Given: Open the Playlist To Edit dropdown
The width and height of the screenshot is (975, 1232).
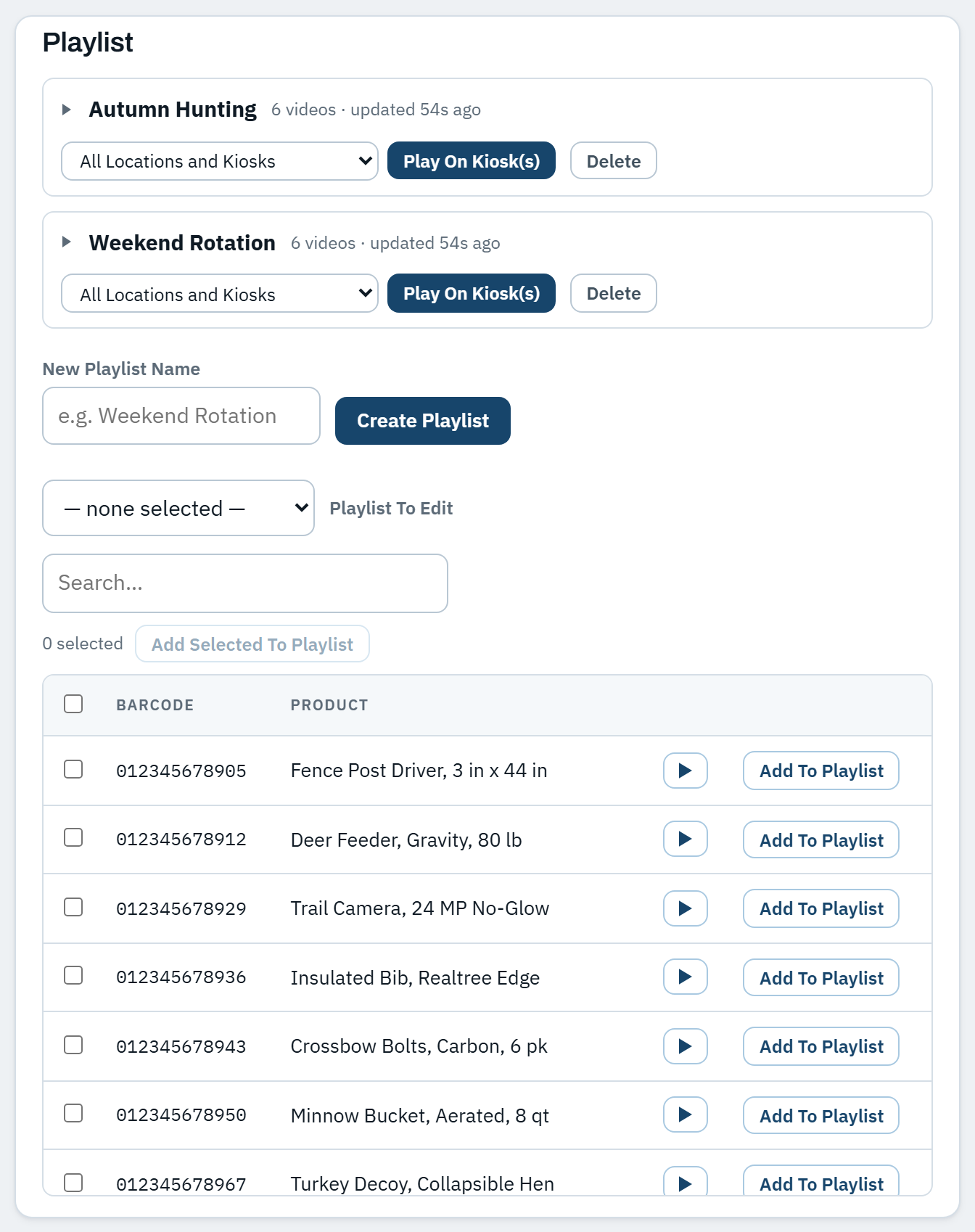Looking at the screenshot, I should [x=178, y=508].
